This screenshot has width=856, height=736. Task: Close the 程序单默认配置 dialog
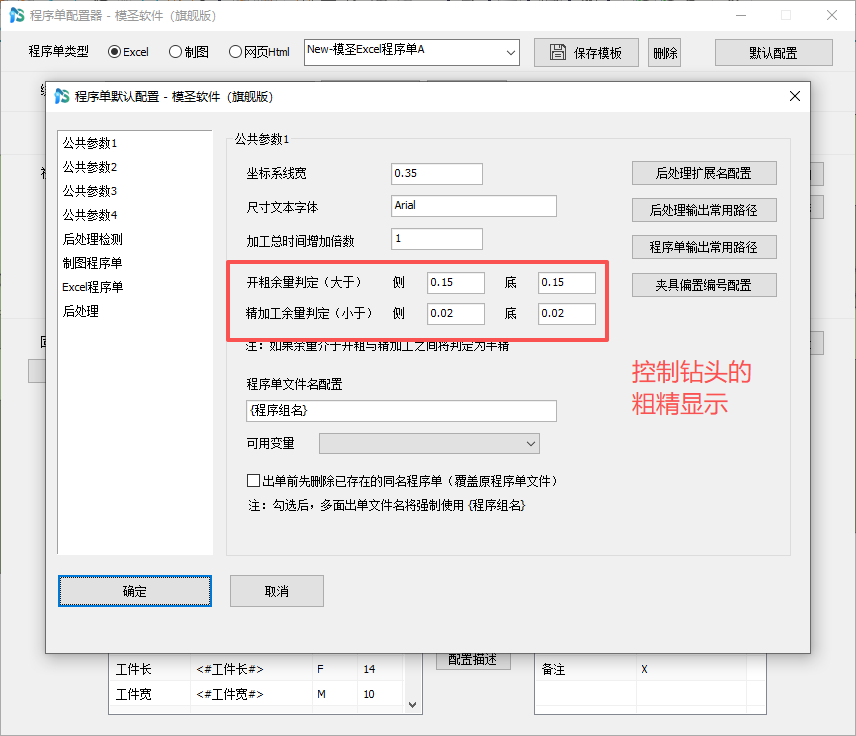tap(795, 96)
